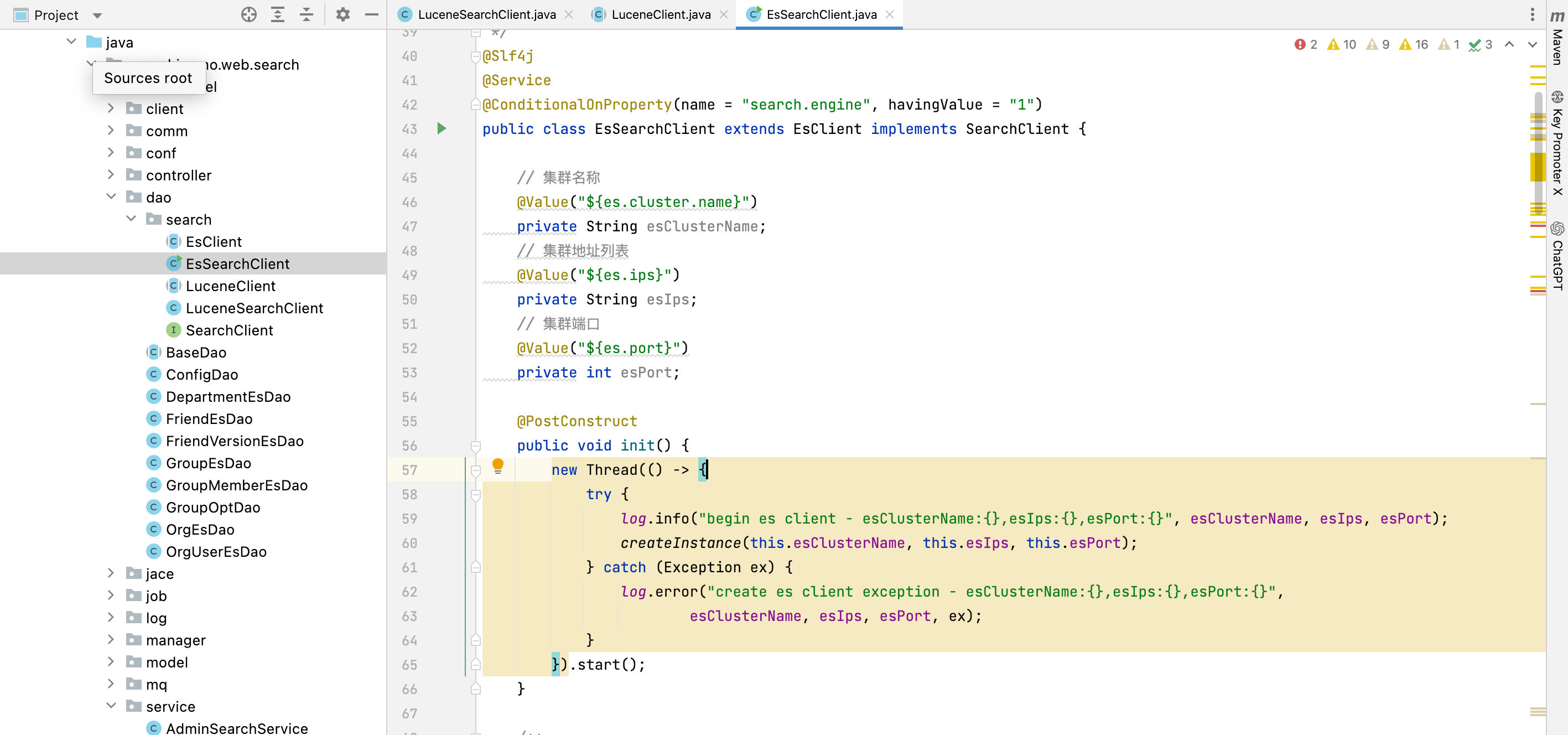1568x735 pixels.
Task: Open SearchClient interface in tree
Action: point(230,330)
